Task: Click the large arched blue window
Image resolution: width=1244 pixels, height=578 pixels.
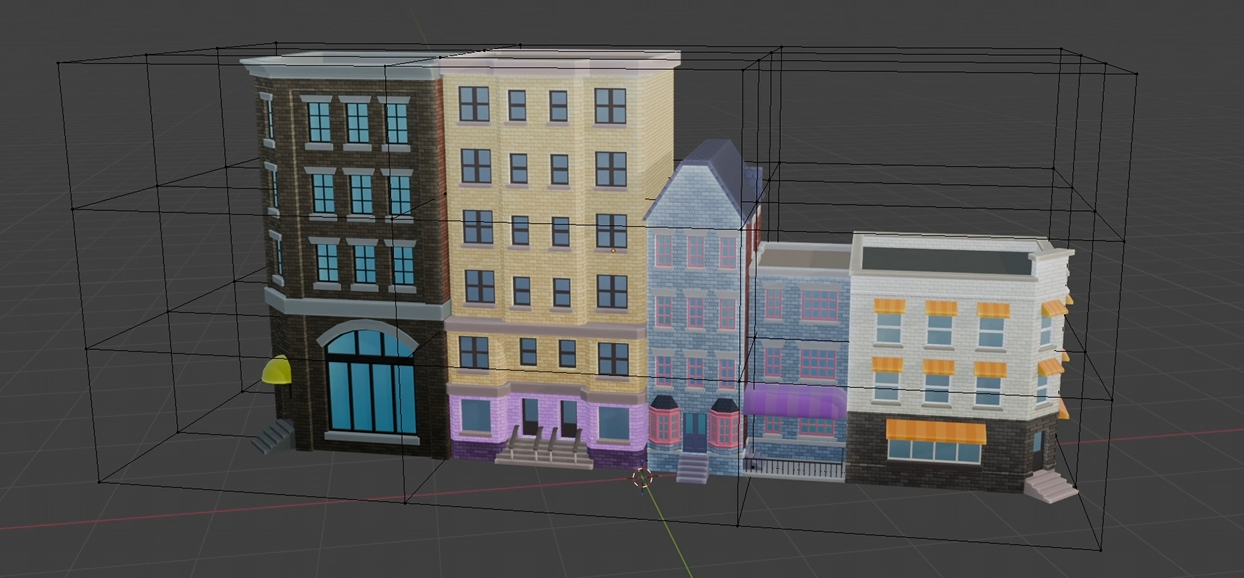Action: coord(371,381)
